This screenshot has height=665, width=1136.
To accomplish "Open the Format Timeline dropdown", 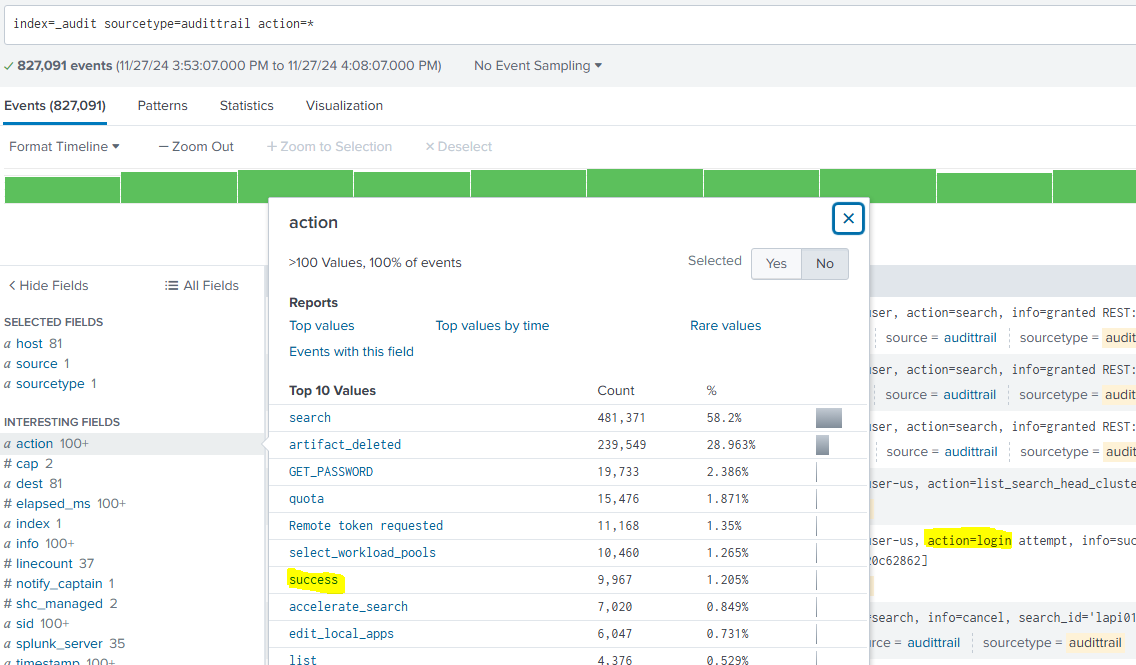I will [x=64, y=147].
